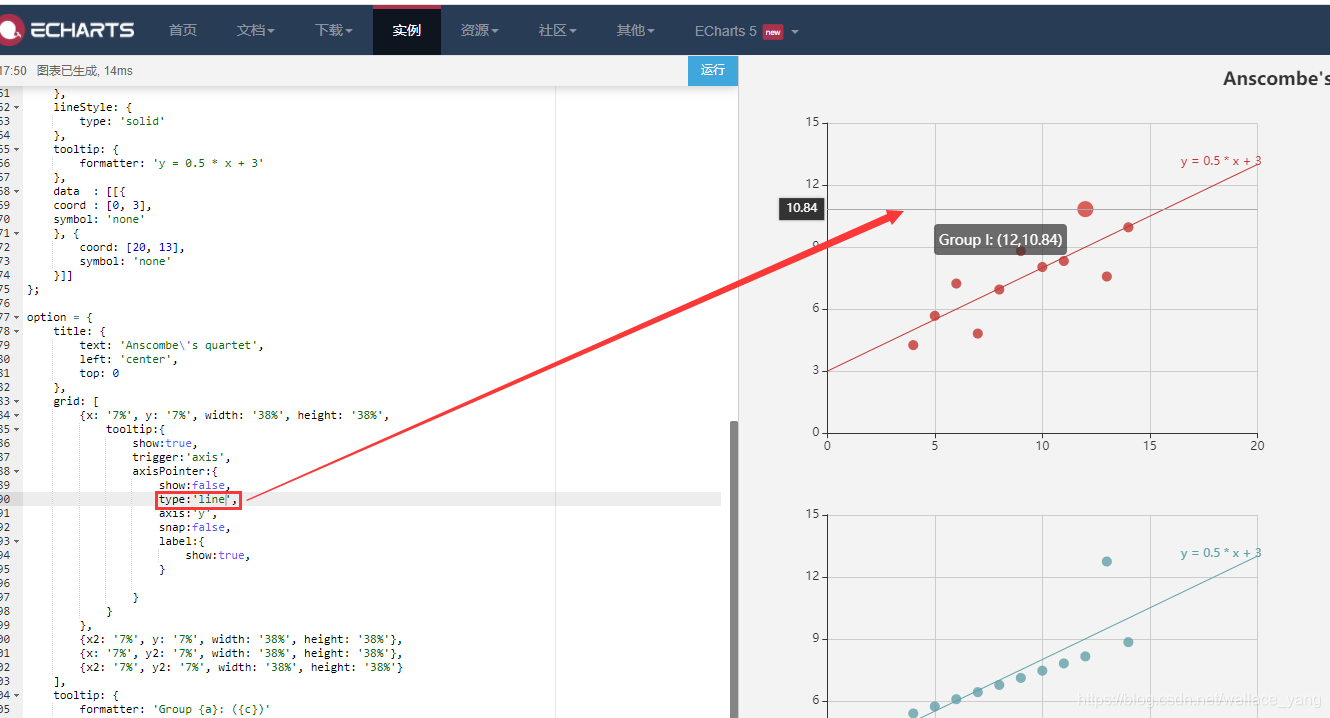Click the grid line starting with {x2: '7%', y: '7%'
Image resolution: width=1330 pixels, height=718 pixels.
(241, 639)
